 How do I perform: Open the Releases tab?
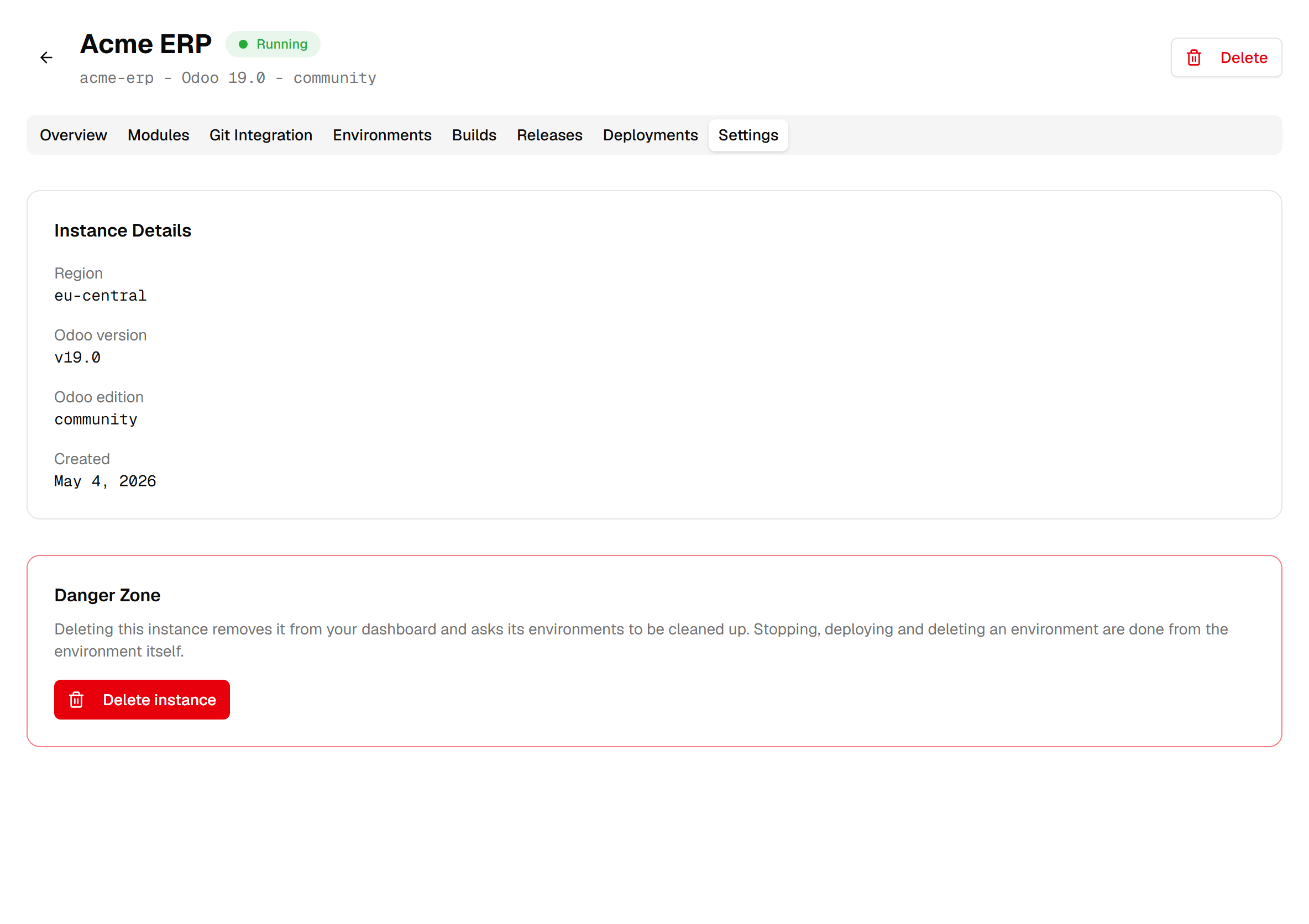point(549,135)
